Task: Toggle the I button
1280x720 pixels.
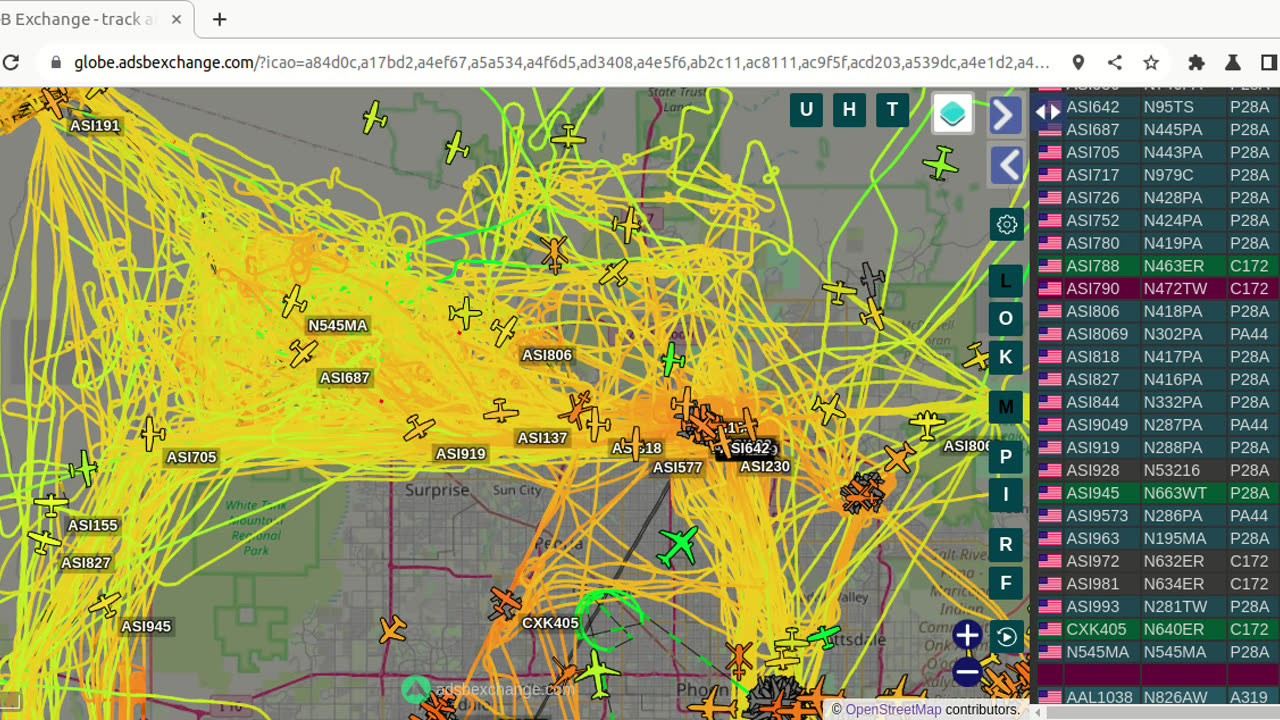Action: (1006, 494)
